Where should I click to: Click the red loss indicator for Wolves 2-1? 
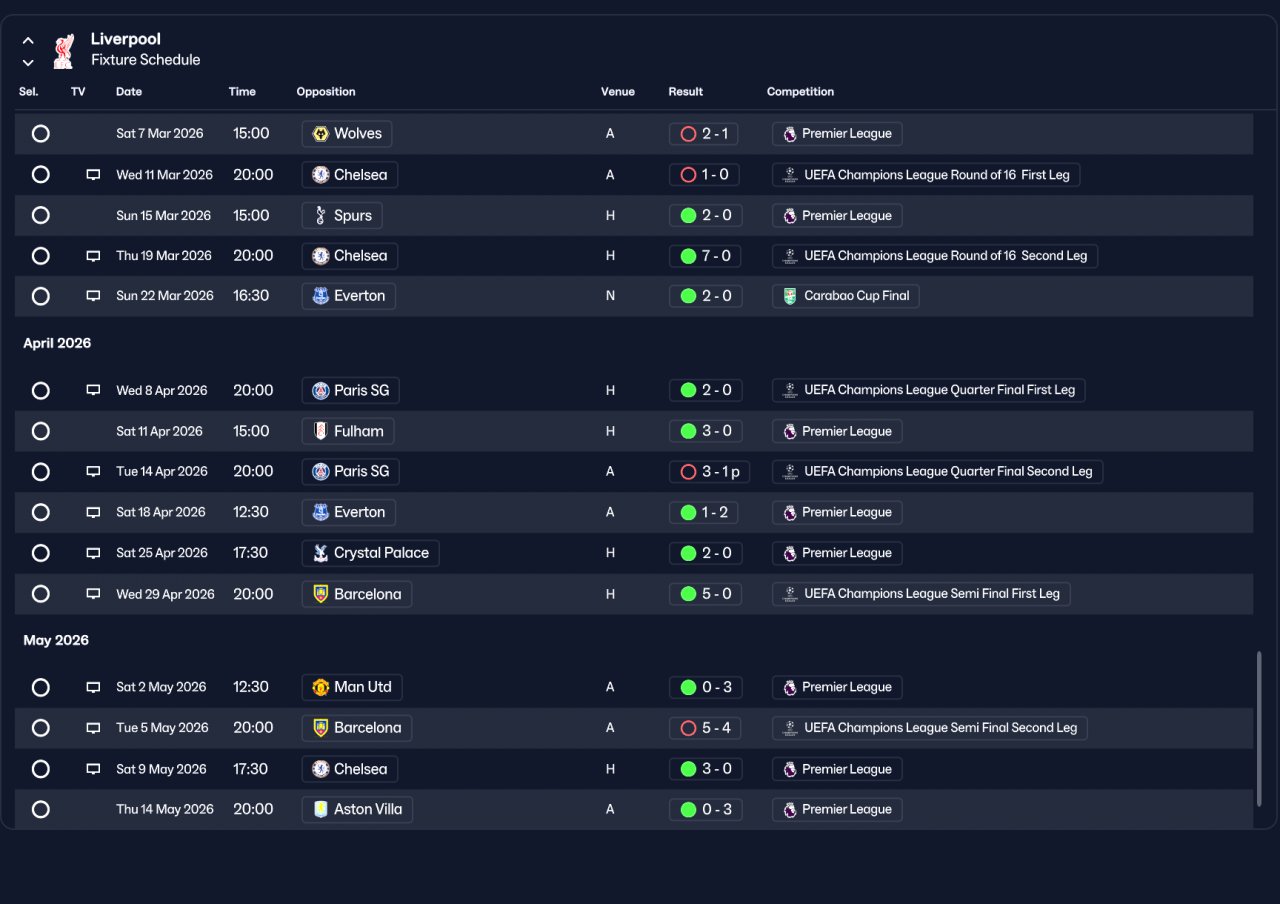click(x=688, y=134)
